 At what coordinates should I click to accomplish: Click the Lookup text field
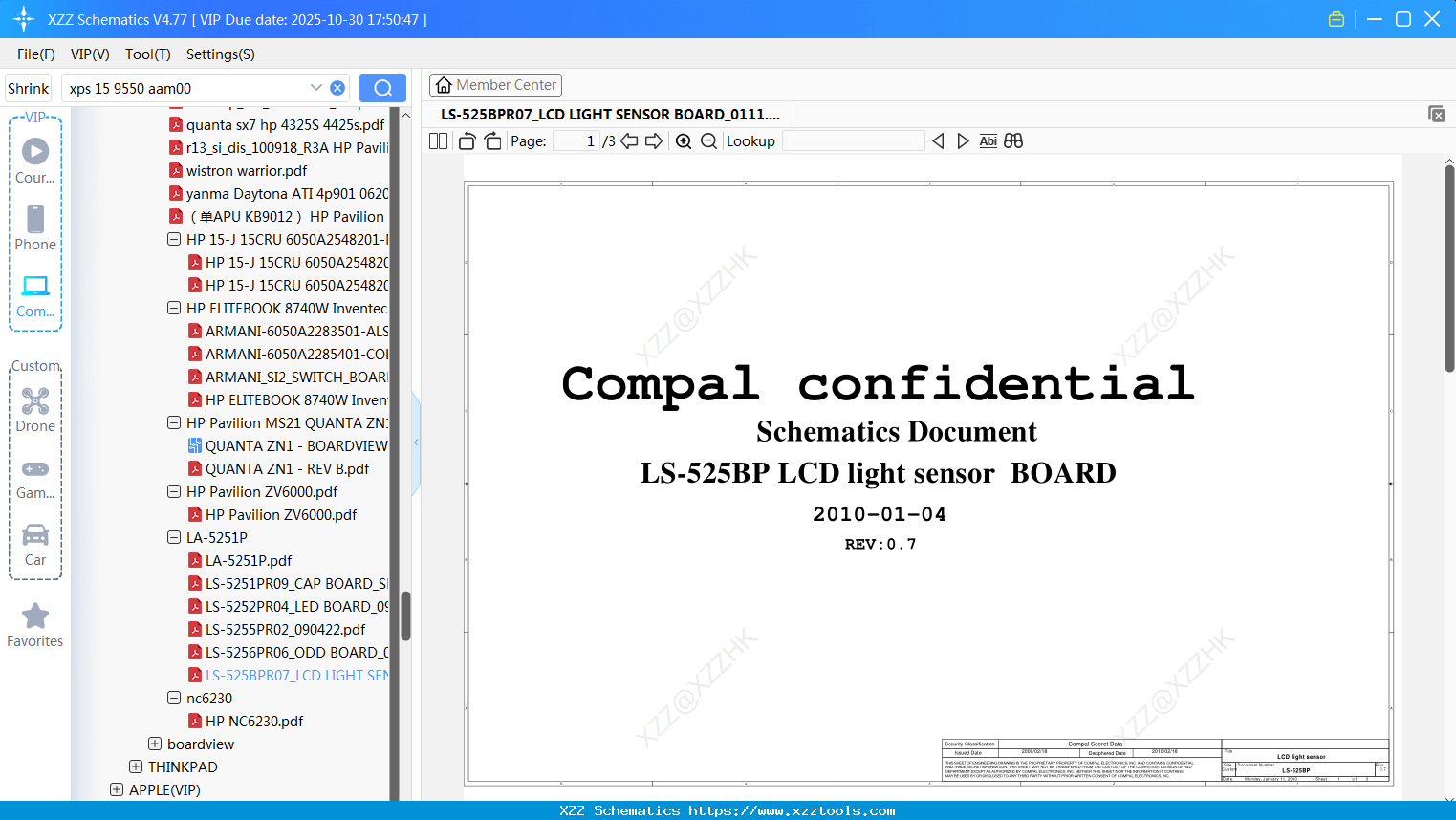click(x=854, y=140)
